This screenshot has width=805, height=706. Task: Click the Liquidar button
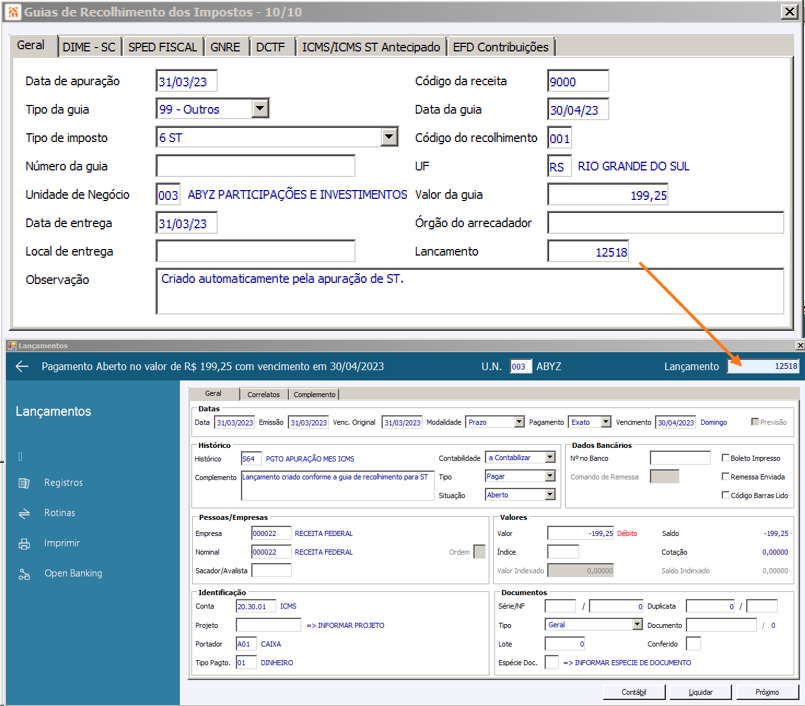point(701,692)
